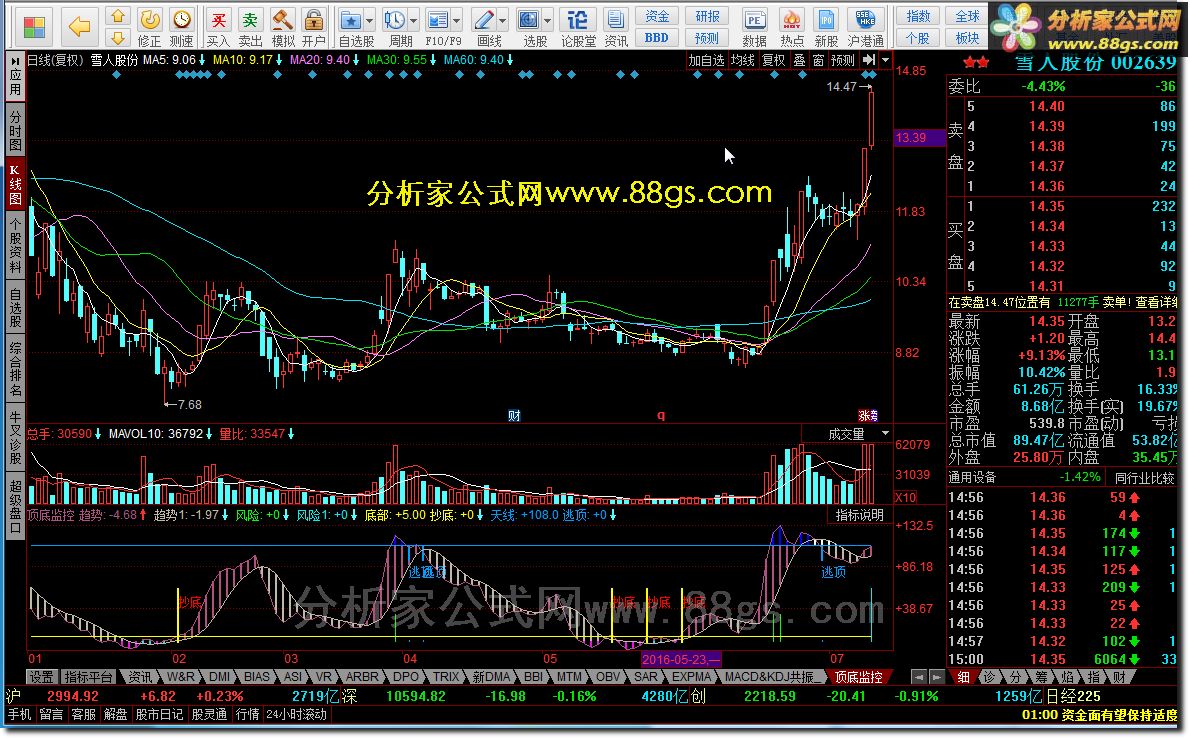Click the 买入 buy icon
1190x738 pixels.
tap(218, 27)
